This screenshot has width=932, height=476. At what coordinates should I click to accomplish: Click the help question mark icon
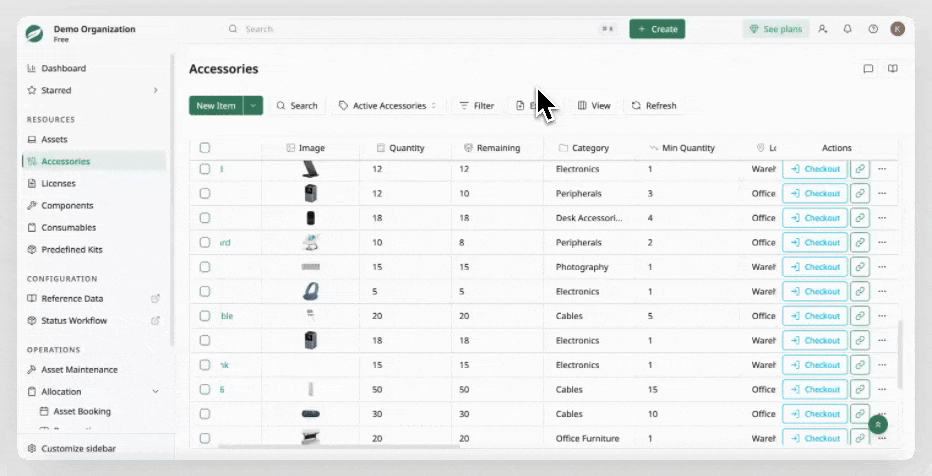tap(873, 29)
